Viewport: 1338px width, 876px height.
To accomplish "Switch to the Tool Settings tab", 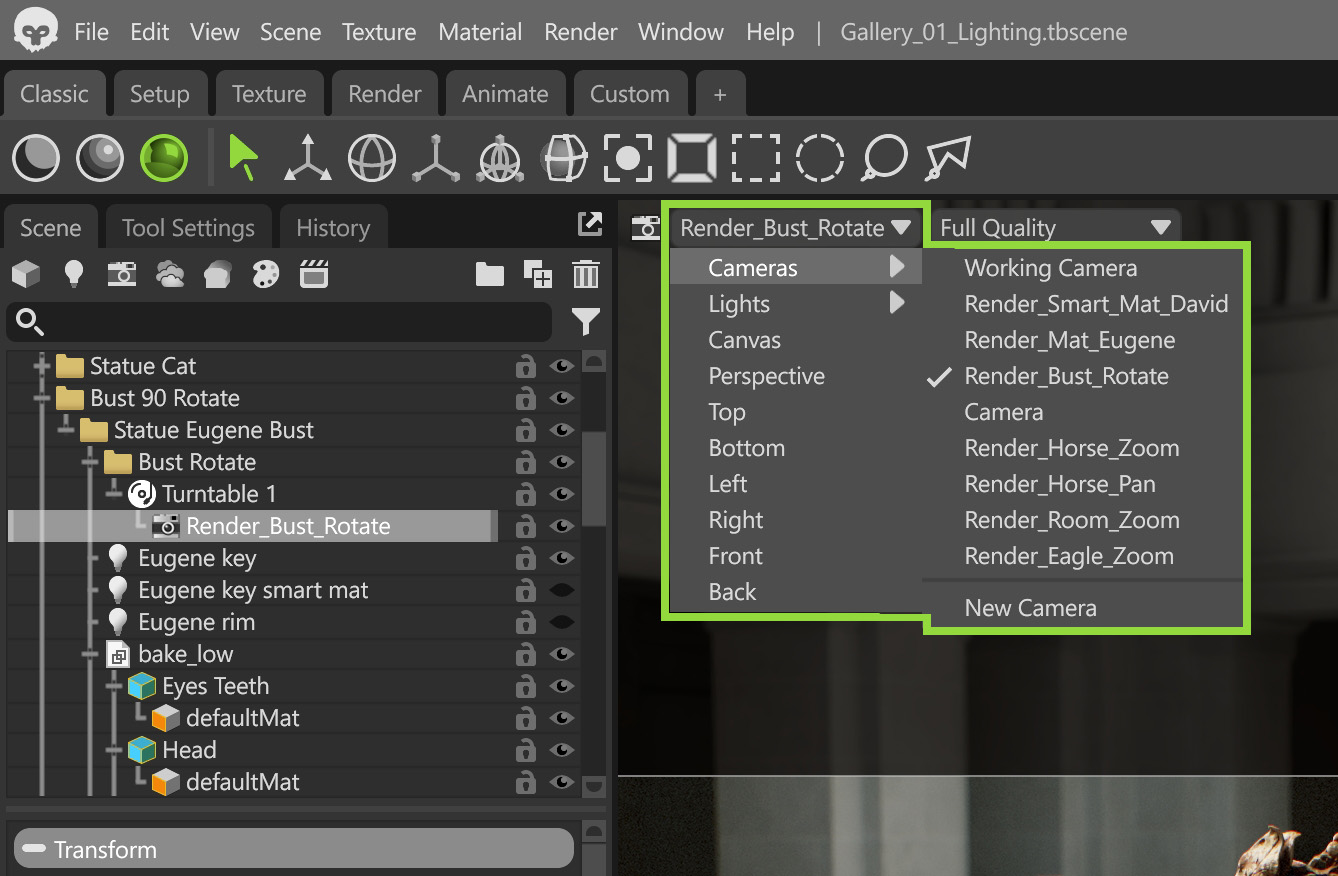I will [x=188, y=228].
